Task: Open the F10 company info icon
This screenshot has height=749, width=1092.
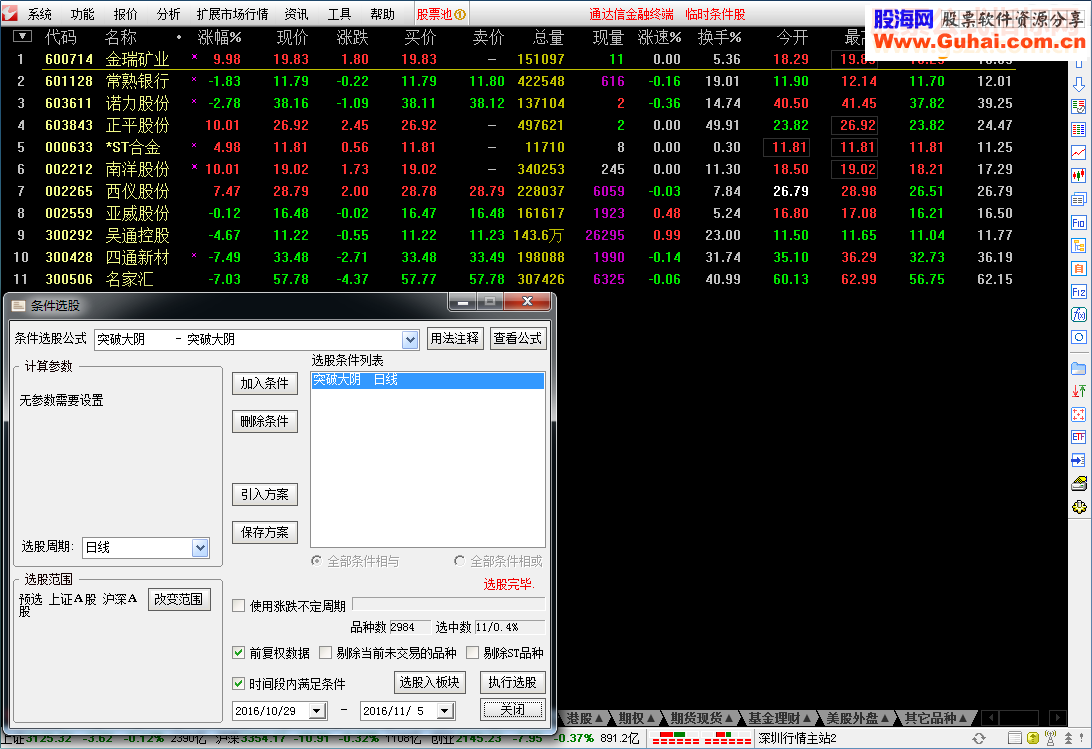Action: [1079, 223]
